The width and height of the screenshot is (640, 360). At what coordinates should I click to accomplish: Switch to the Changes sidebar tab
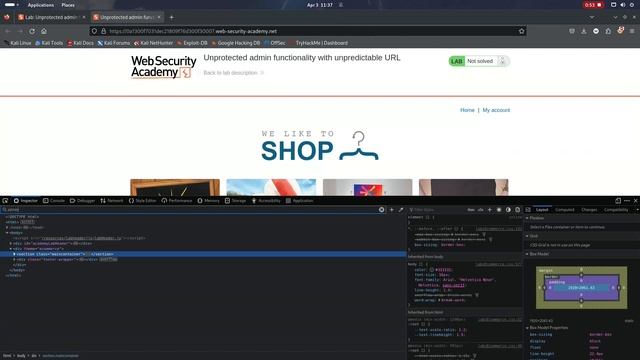589,209
